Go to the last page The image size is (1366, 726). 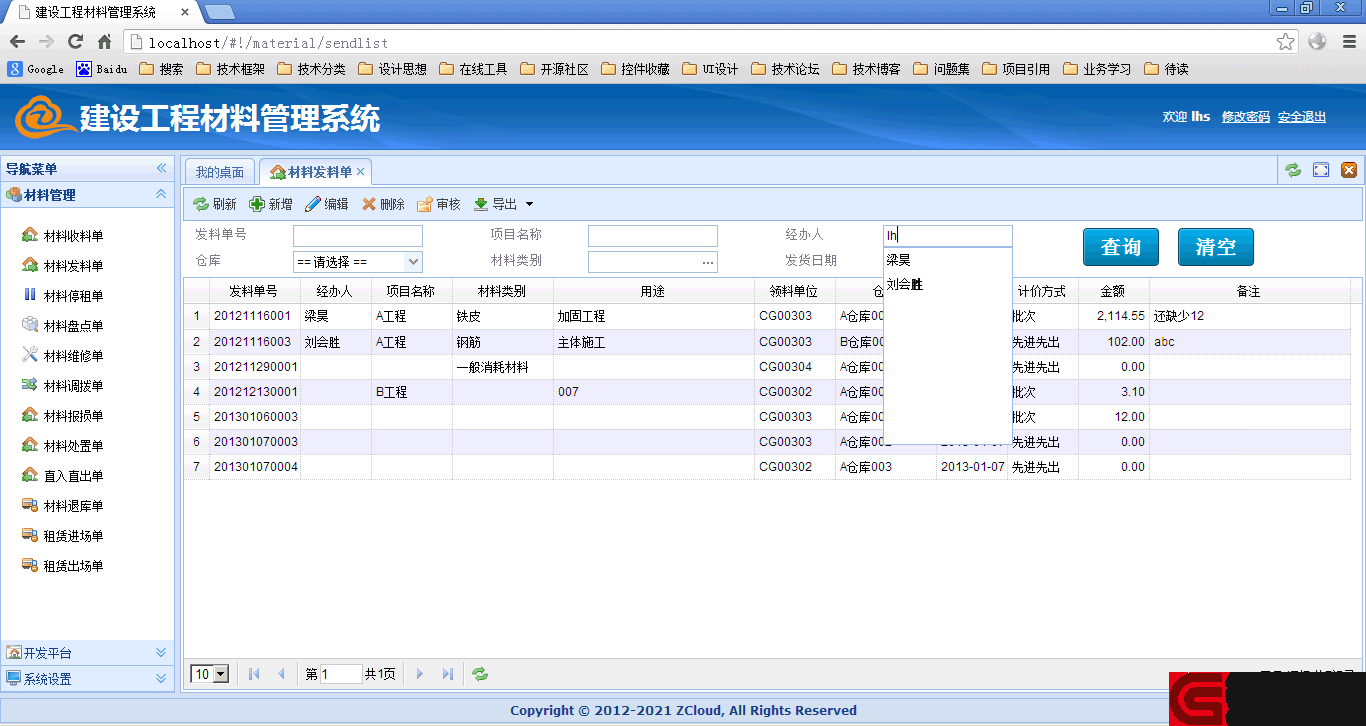(447, 674)
